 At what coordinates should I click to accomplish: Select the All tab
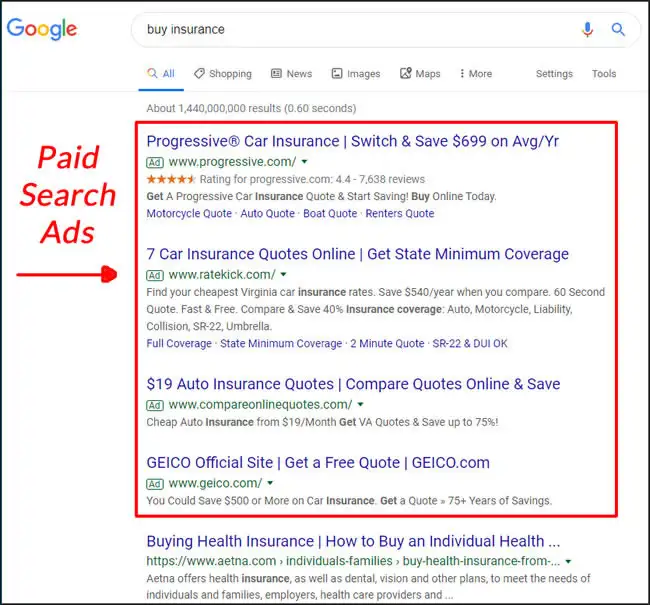pos(161,74)
